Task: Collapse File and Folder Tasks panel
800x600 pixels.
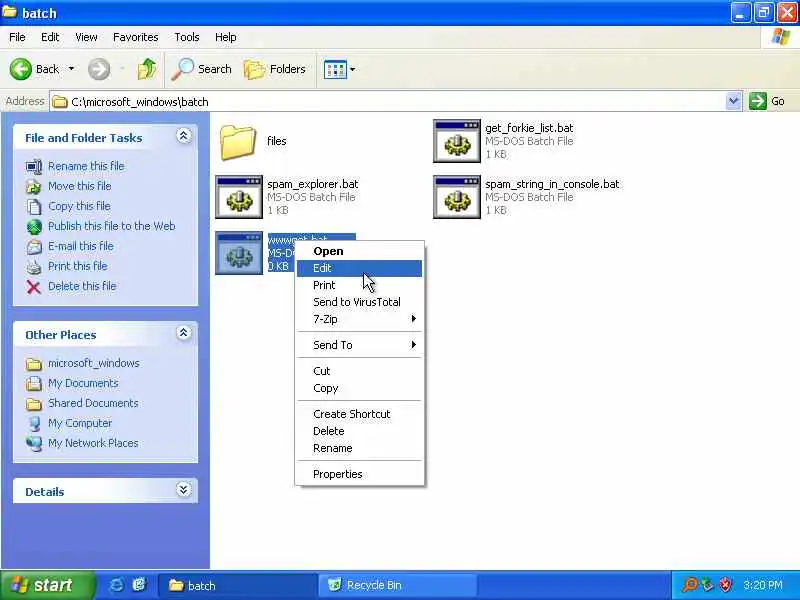Action: (184, 136)
